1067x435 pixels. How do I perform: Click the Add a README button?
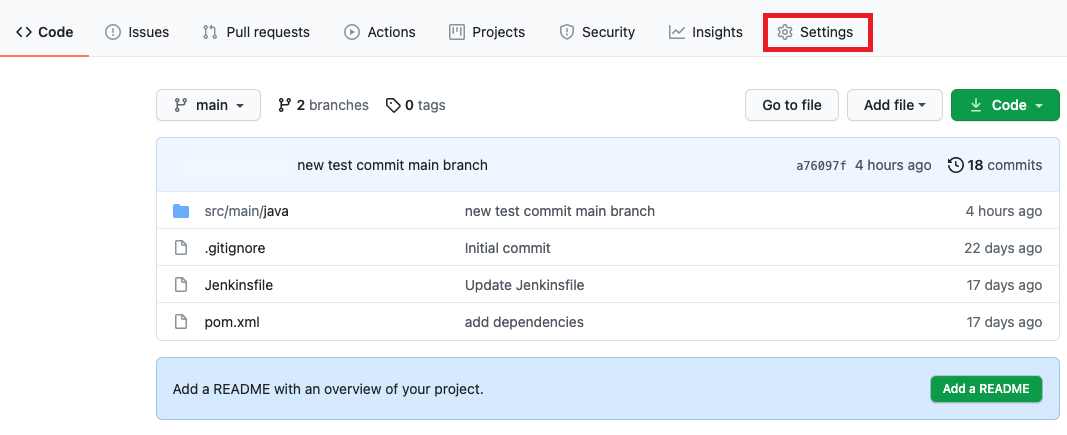(x=986, y=389)
